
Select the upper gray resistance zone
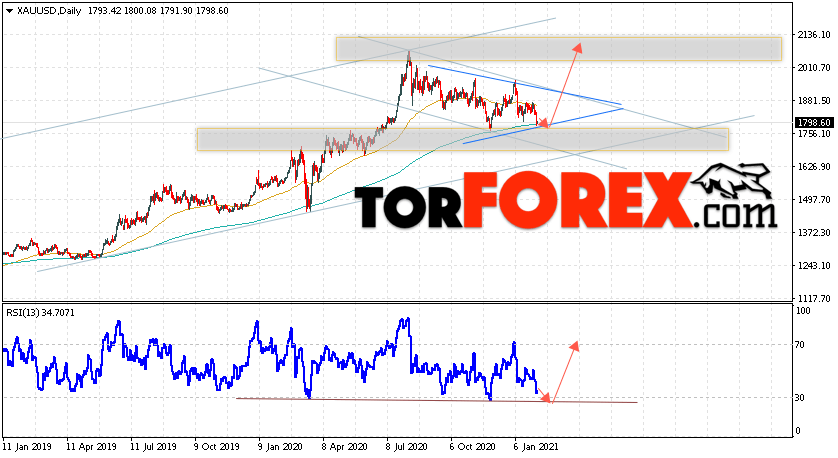tap(558, 49)
